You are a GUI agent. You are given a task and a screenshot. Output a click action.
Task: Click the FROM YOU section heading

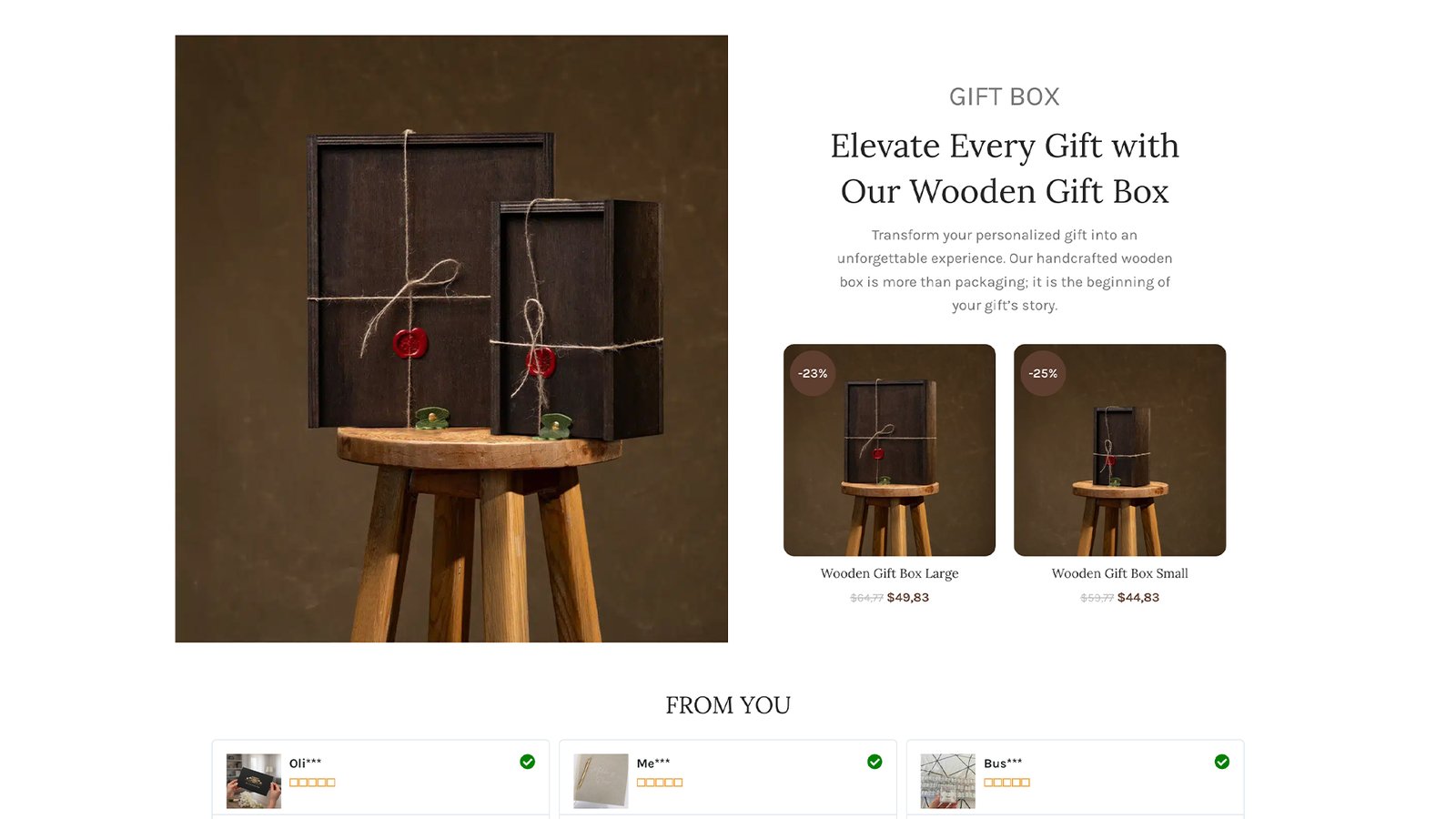(728, 705)
